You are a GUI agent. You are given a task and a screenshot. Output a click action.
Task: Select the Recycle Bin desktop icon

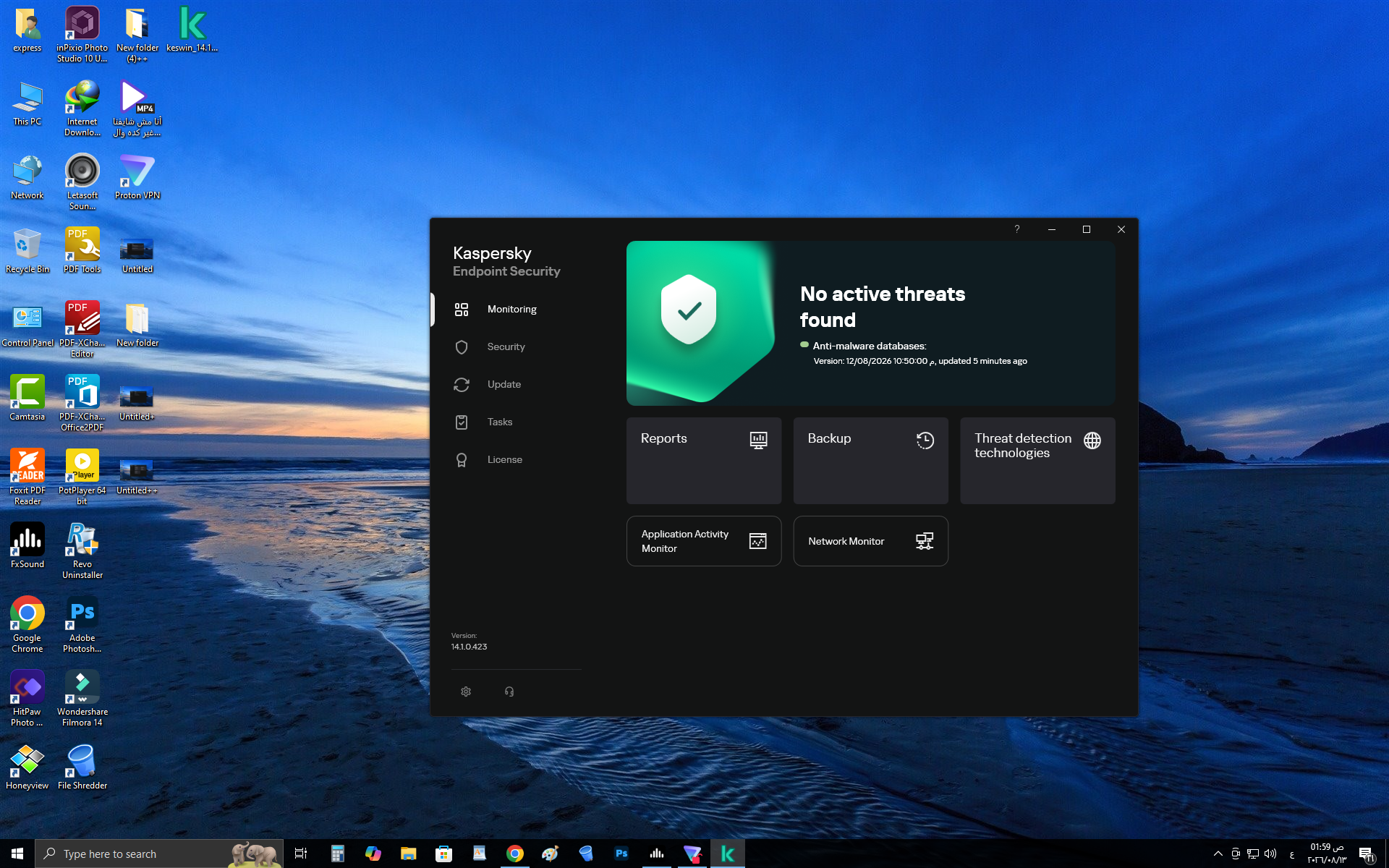[27, 250]
